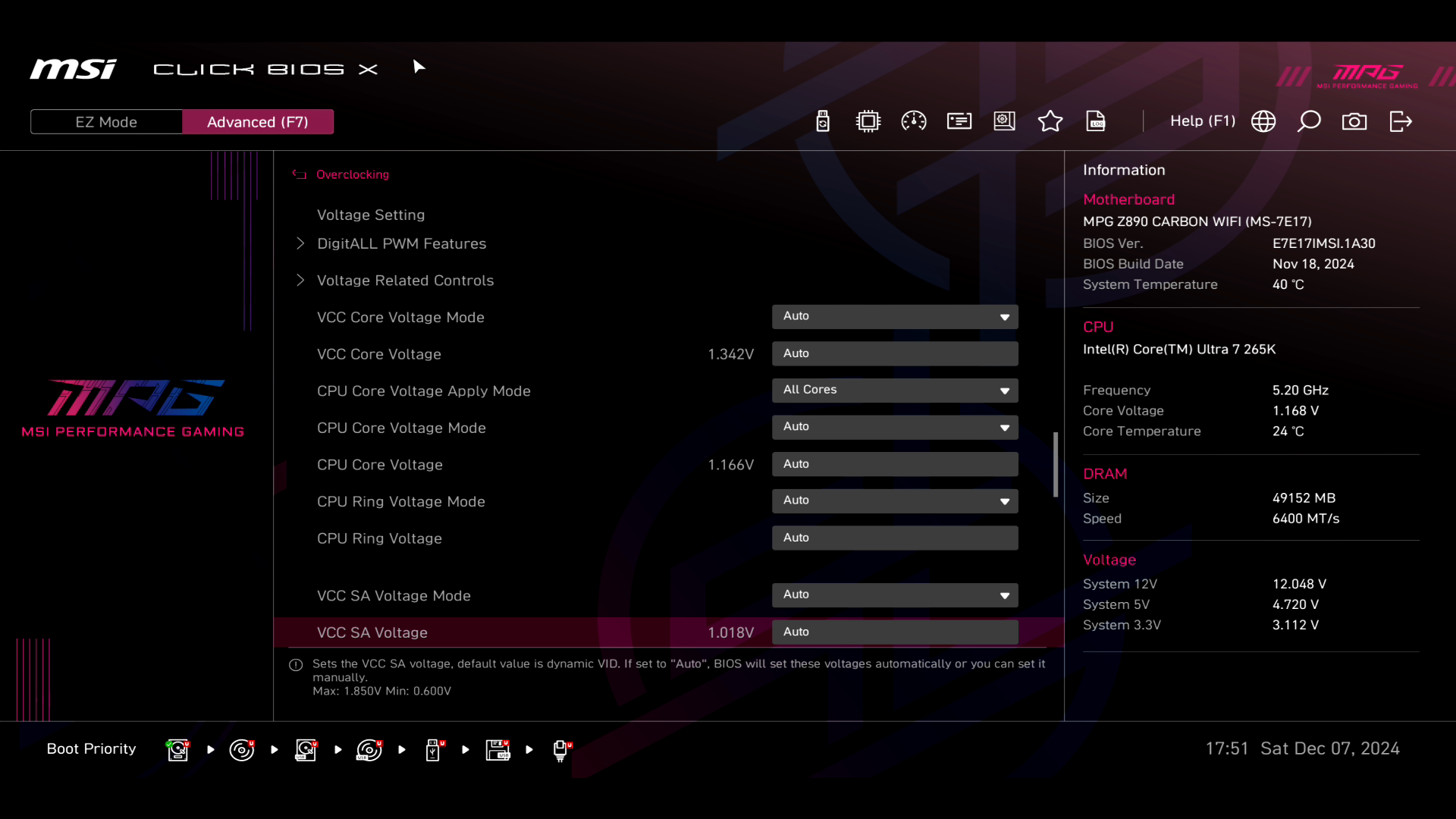Screen dimensions: 1456x819
Task: Open VCC Core Voltage Mode dropdown
Action: click(x=895, y=317)
